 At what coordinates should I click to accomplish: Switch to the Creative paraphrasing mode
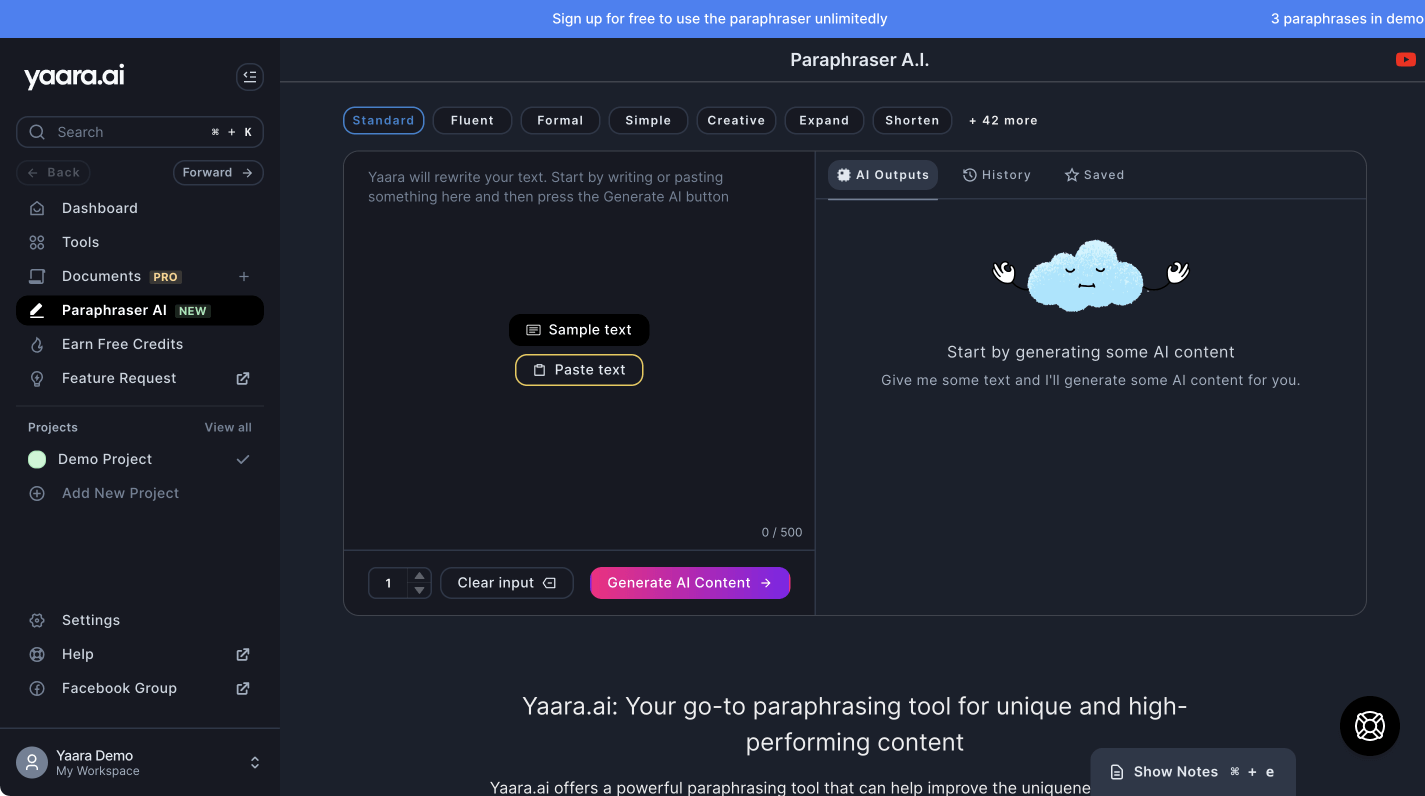[x=736, y=120]
